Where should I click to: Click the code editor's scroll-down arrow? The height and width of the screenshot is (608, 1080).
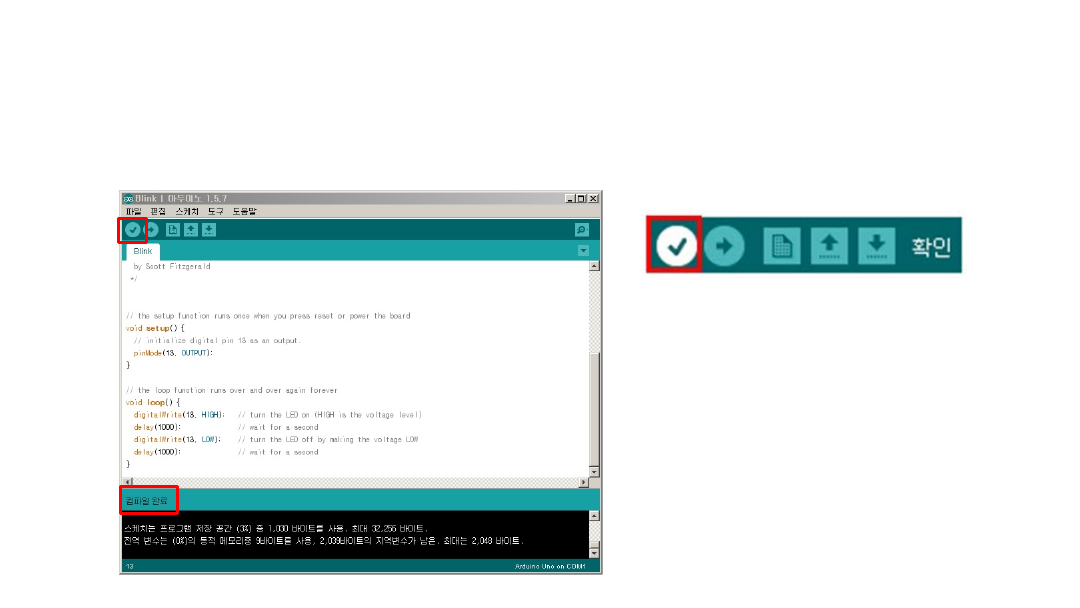594,472
